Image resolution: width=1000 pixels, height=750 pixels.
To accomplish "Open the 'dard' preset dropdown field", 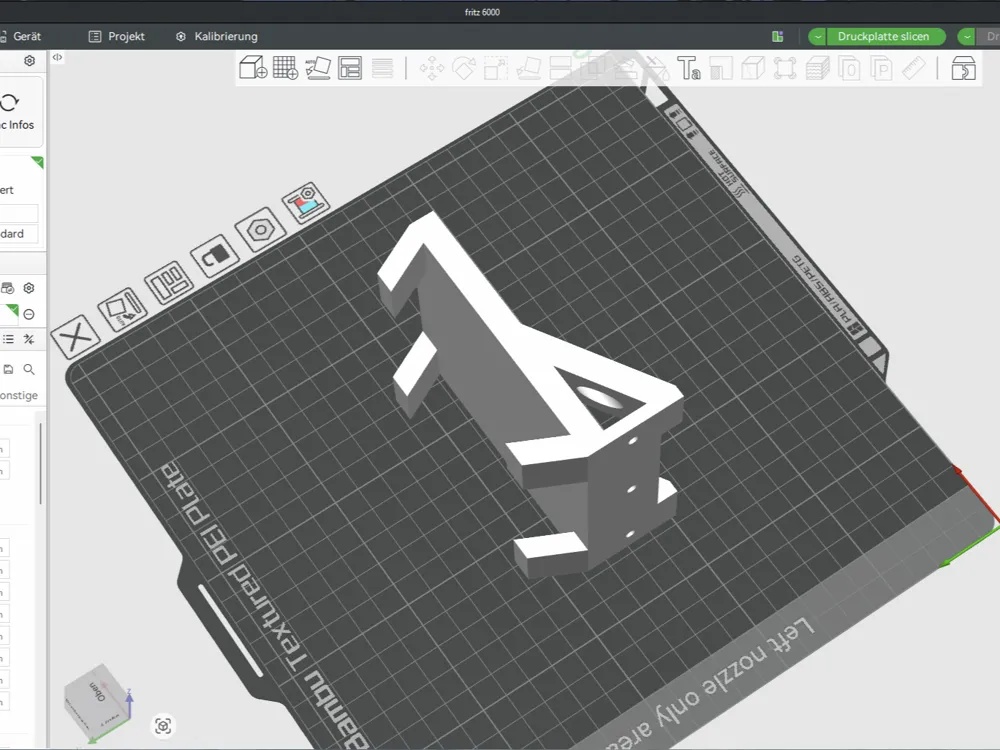I will [19, 233].
